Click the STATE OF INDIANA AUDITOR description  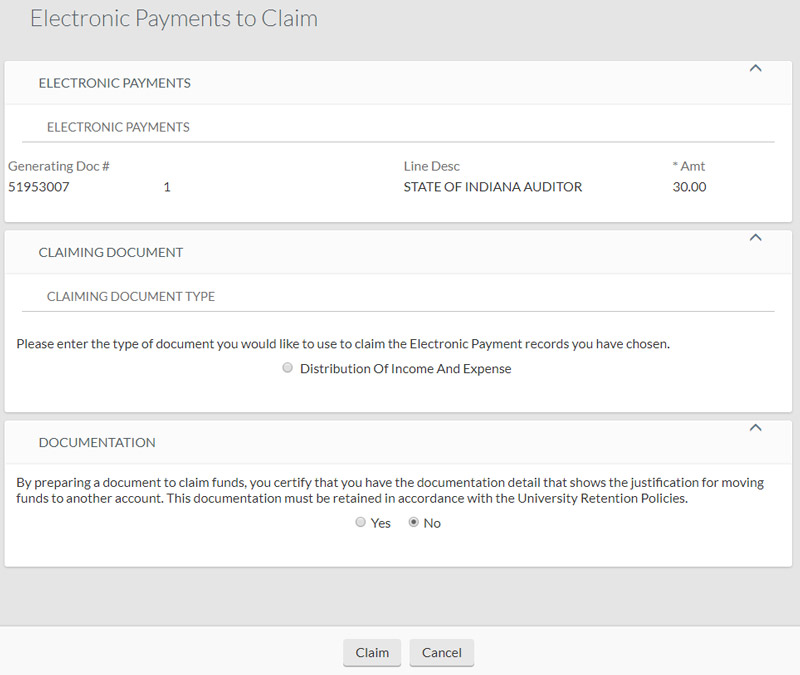(492, 187)
